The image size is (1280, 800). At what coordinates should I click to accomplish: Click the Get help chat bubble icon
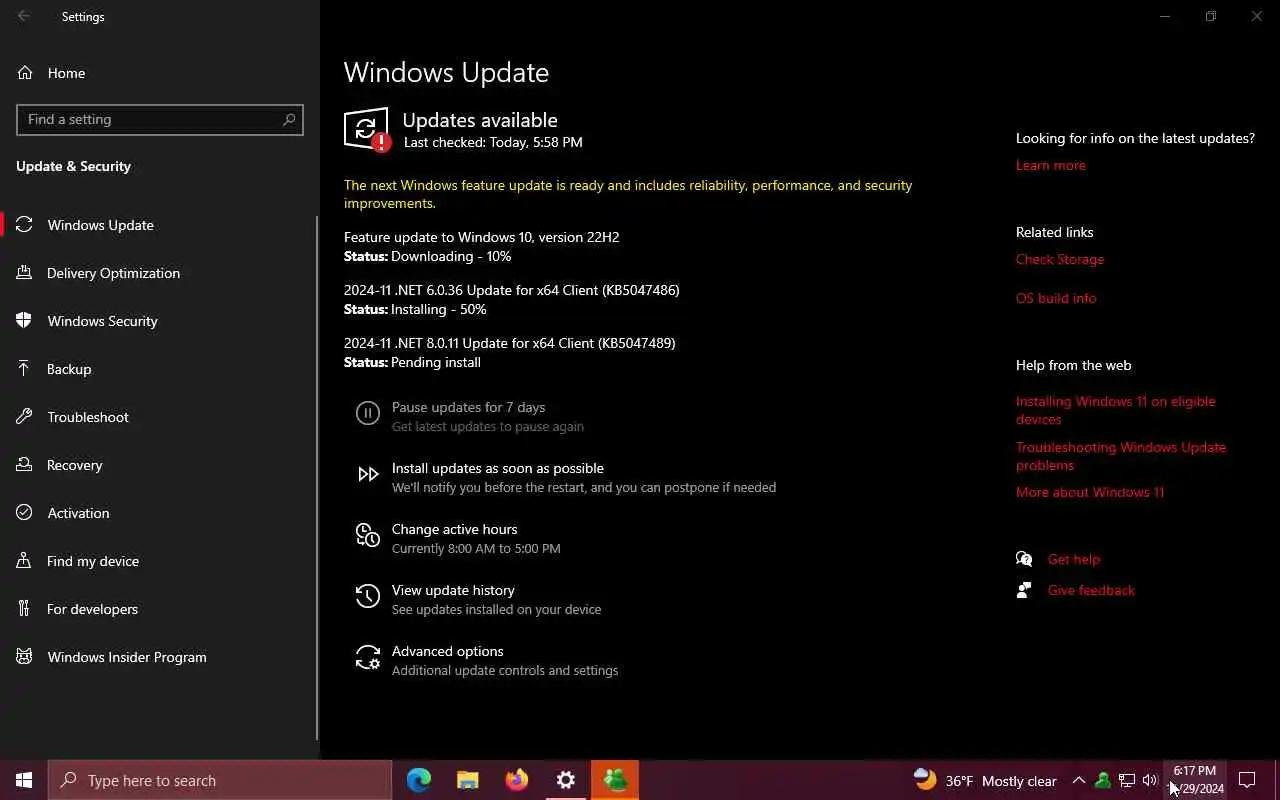pyautogui.click(x=1024, y=559)
